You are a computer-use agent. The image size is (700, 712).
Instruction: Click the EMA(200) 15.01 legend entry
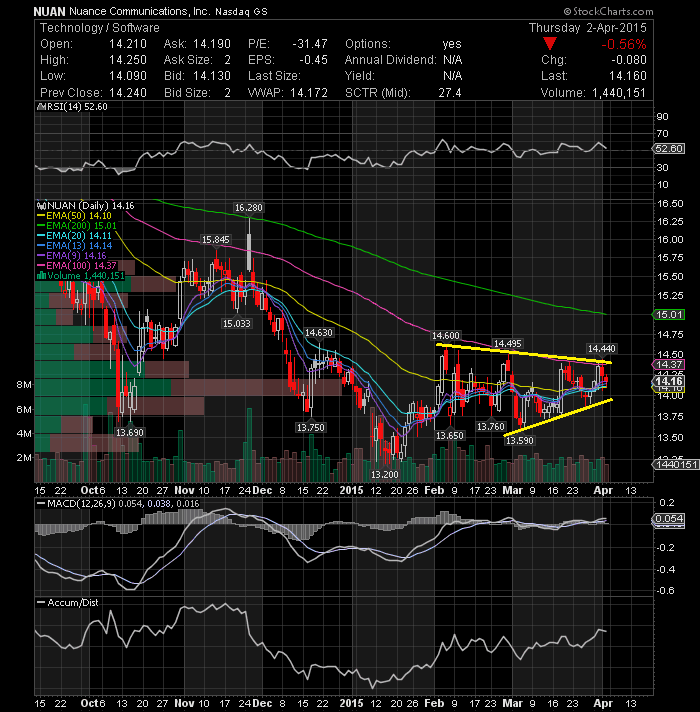[x=77, y=226]
